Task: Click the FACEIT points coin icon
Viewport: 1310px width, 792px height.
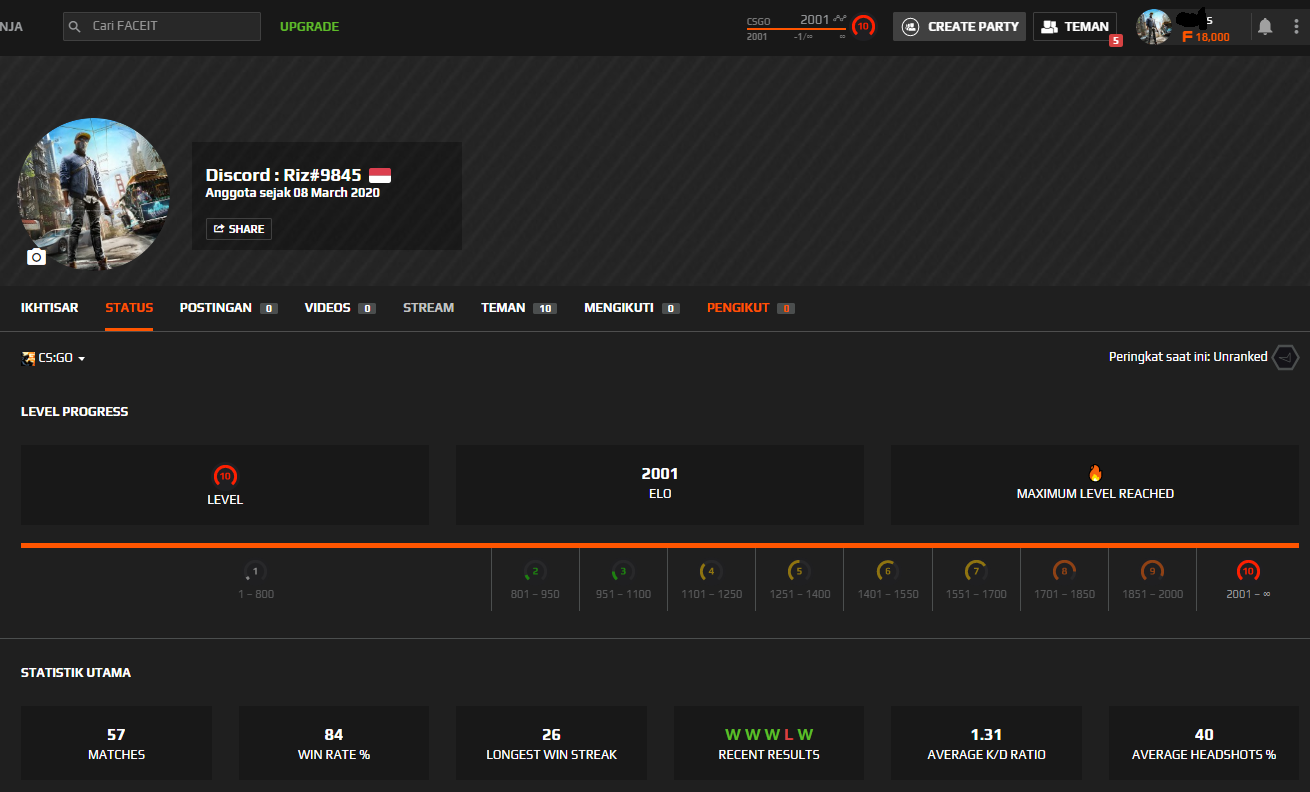Action: (x=1188, y=37)
